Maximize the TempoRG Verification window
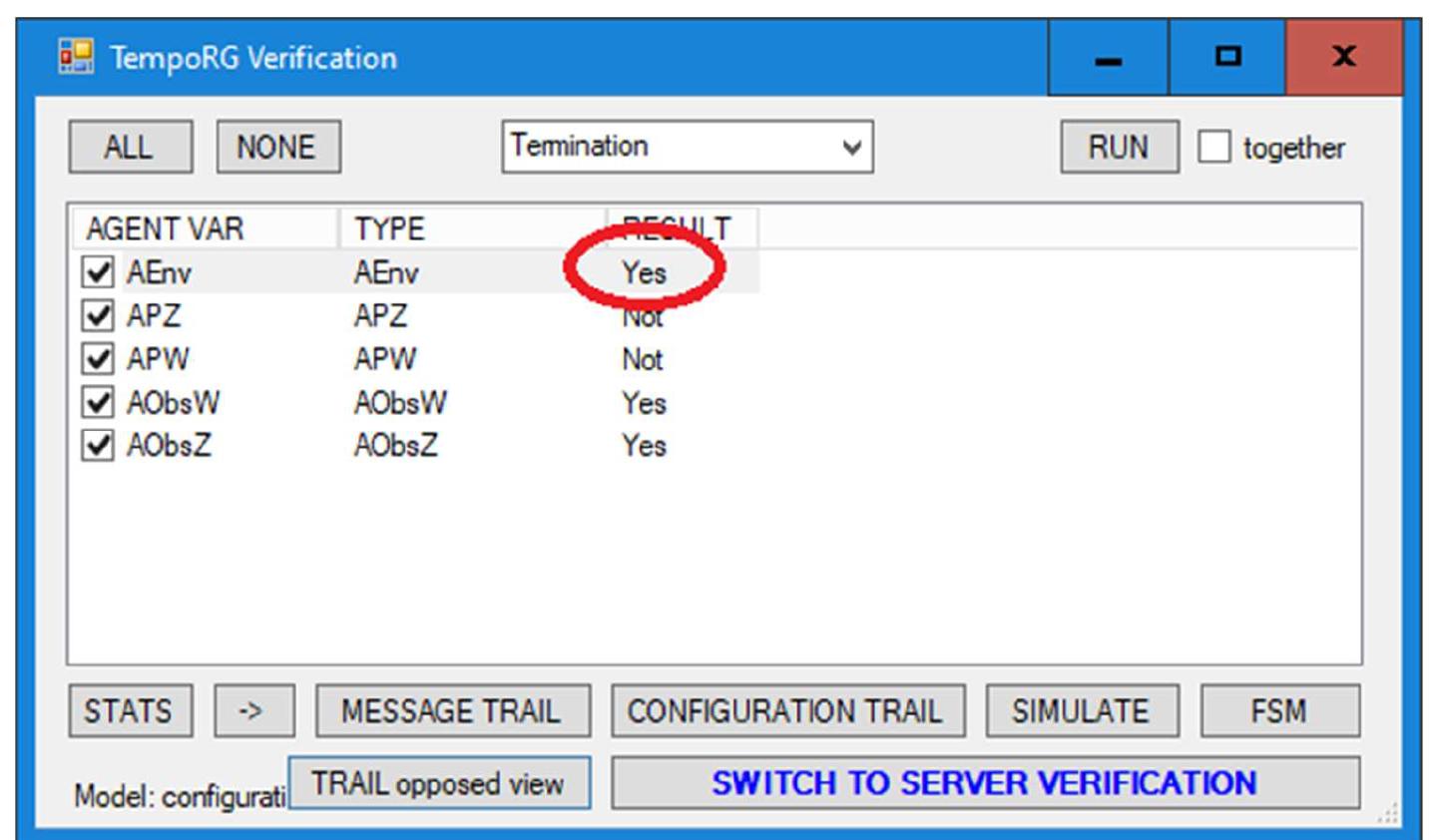Screen dimensions: 1431x840 [x=1227, y=58]
